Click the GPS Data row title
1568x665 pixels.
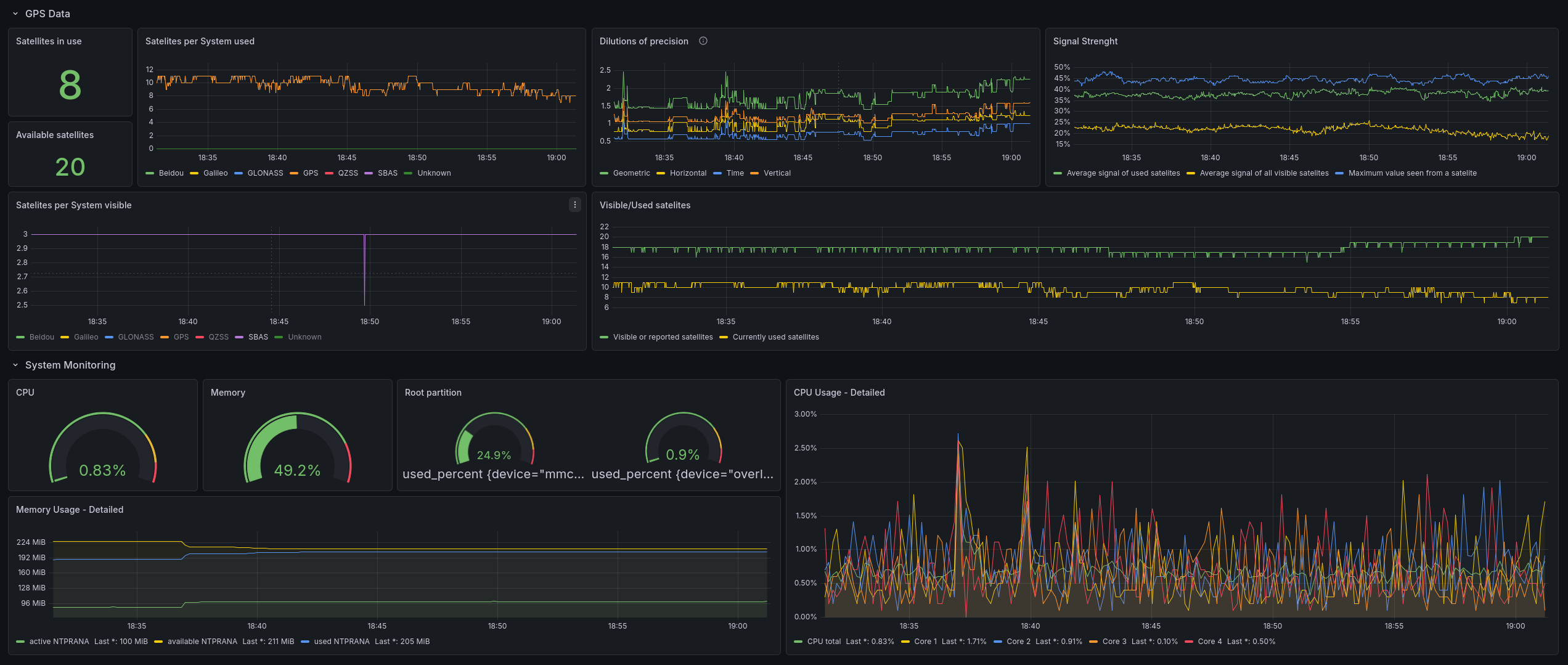[x=47, y=14]
